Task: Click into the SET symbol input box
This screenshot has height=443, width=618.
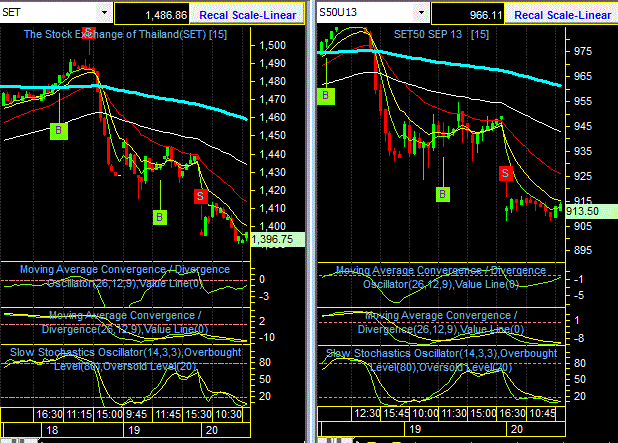Action: click(48, 13)
